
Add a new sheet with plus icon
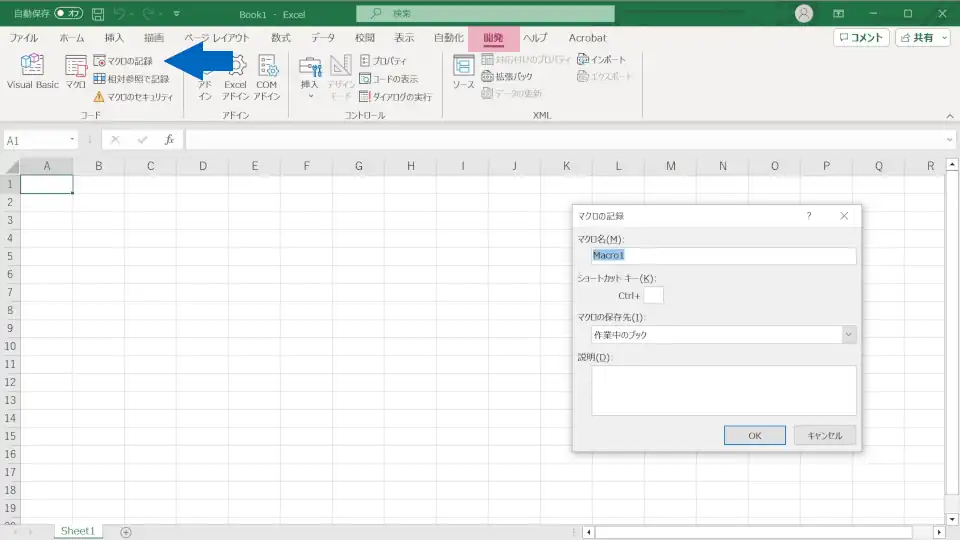click(x=126, y=532)
